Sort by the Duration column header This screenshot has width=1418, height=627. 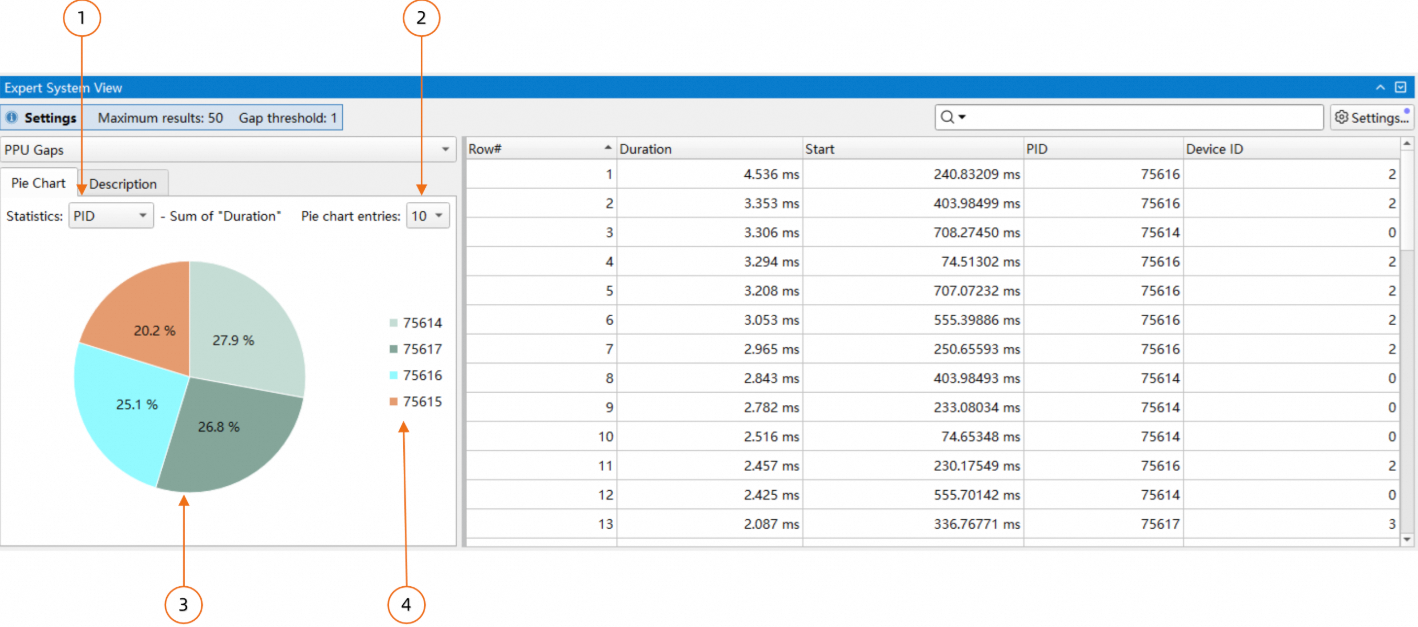pos(709,149)
